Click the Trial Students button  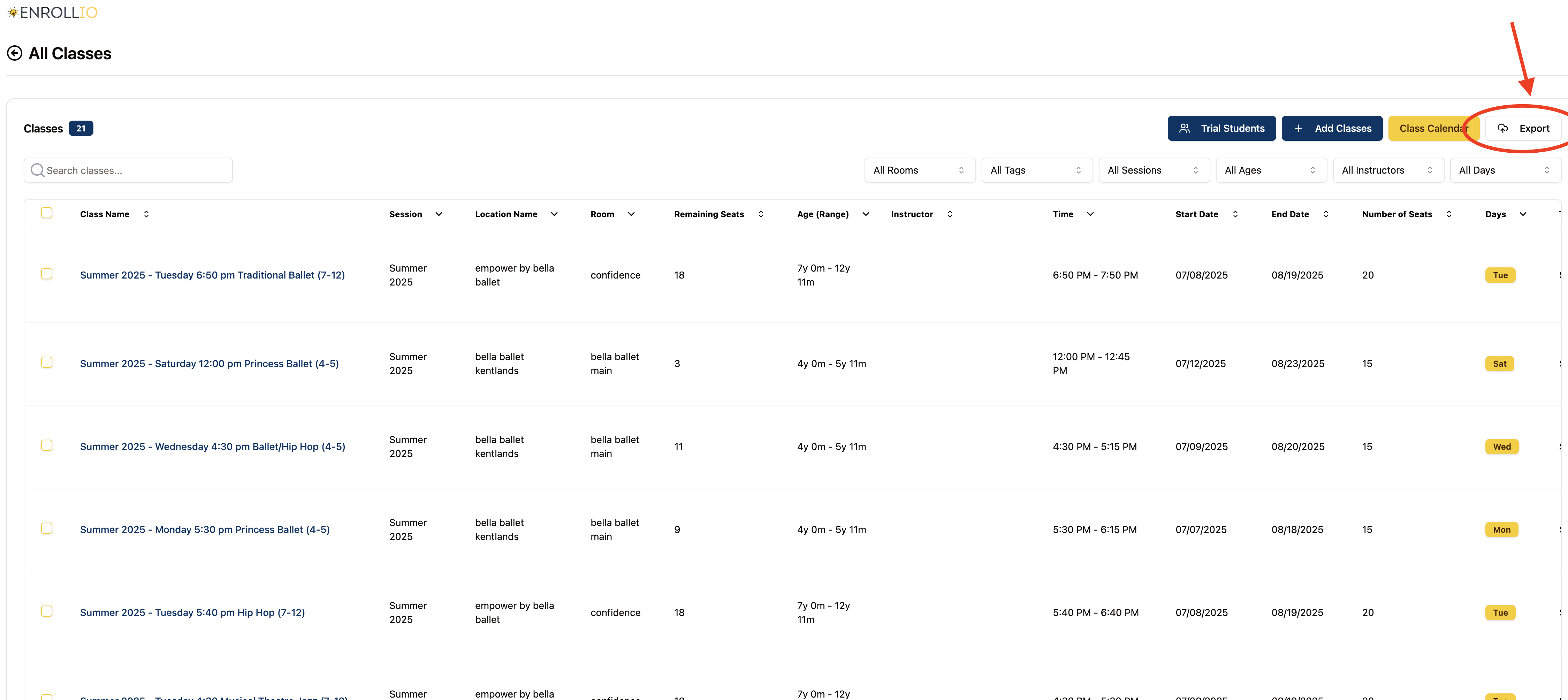click(x=1221, y=128)
